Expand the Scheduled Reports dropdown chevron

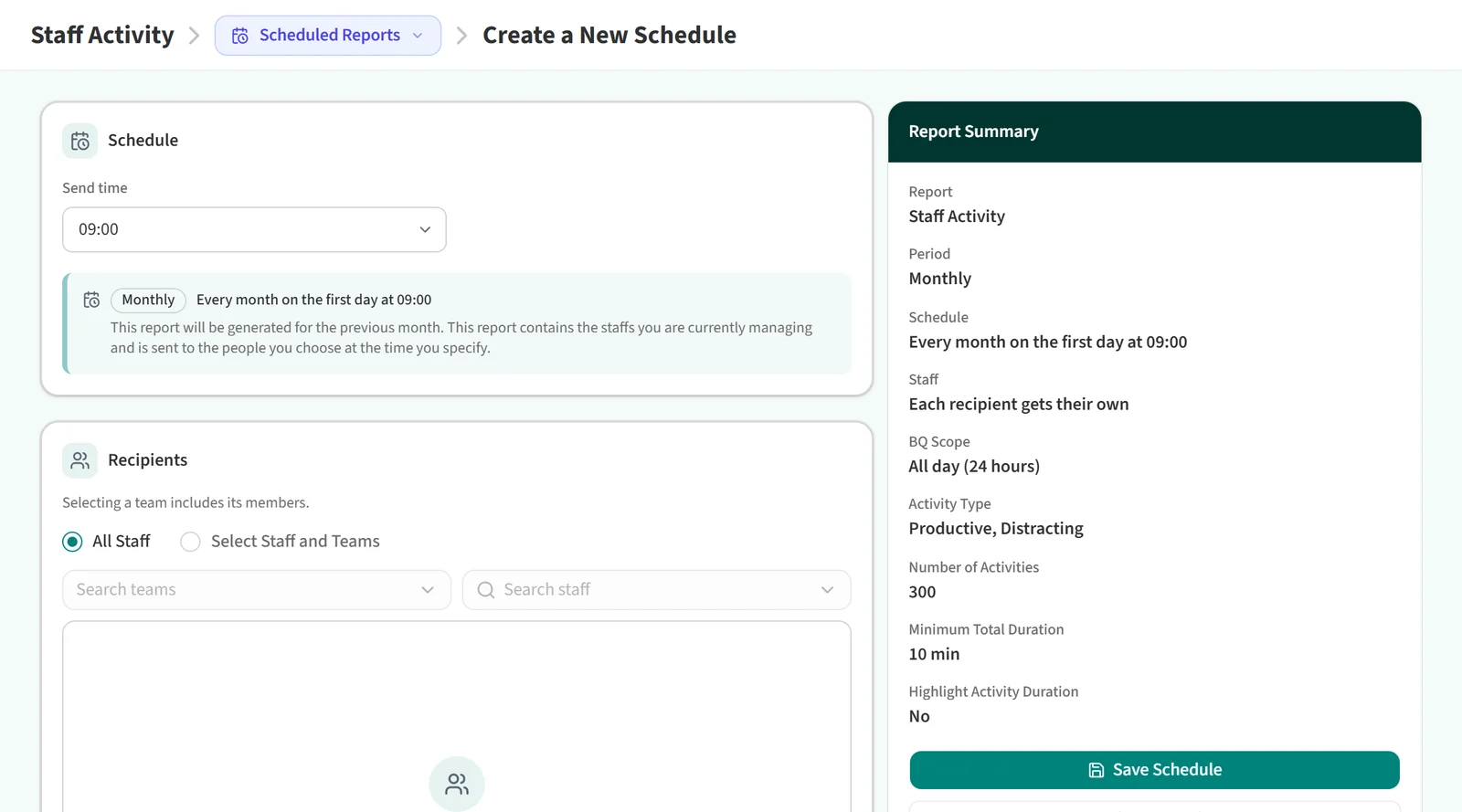[x=418, y=36]
